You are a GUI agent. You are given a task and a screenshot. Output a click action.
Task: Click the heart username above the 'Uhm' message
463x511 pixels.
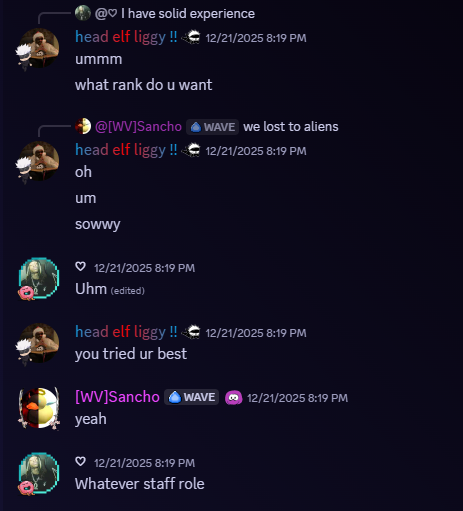point(80,267)
